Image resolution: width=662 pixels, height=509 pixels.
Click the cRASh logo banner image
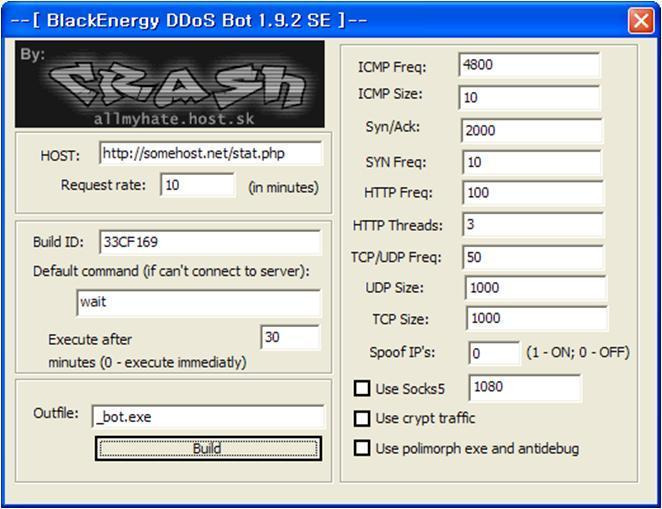170,84
